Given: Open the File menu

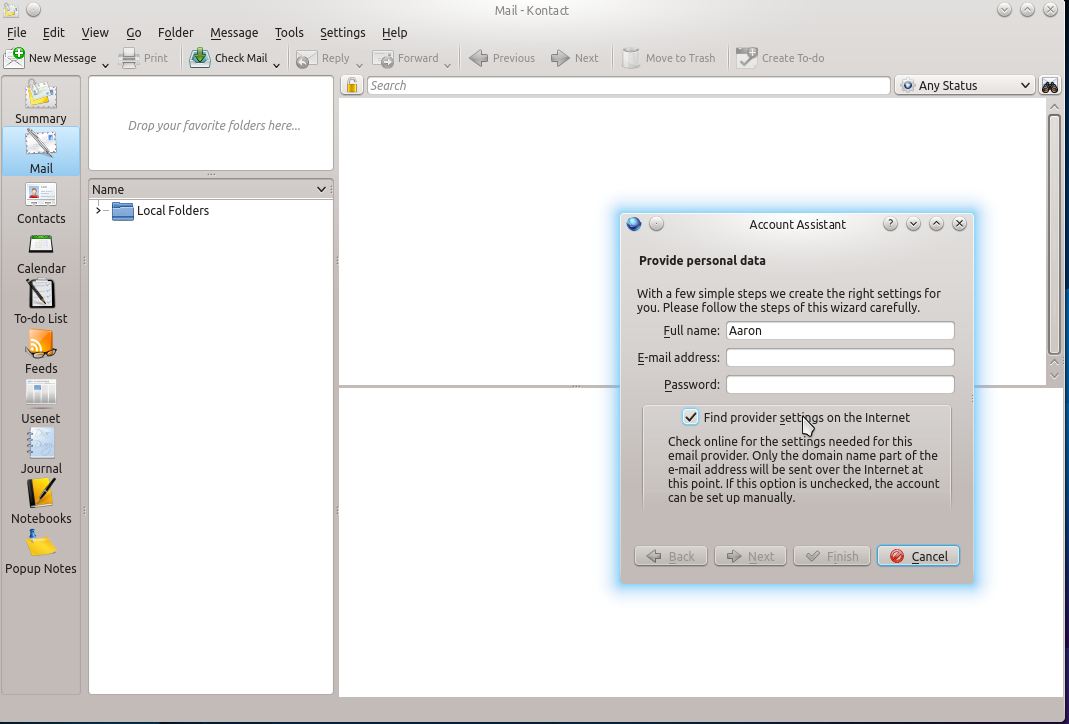Looking at the screenshot, I should pyautogui.click(x=16, y=33).
